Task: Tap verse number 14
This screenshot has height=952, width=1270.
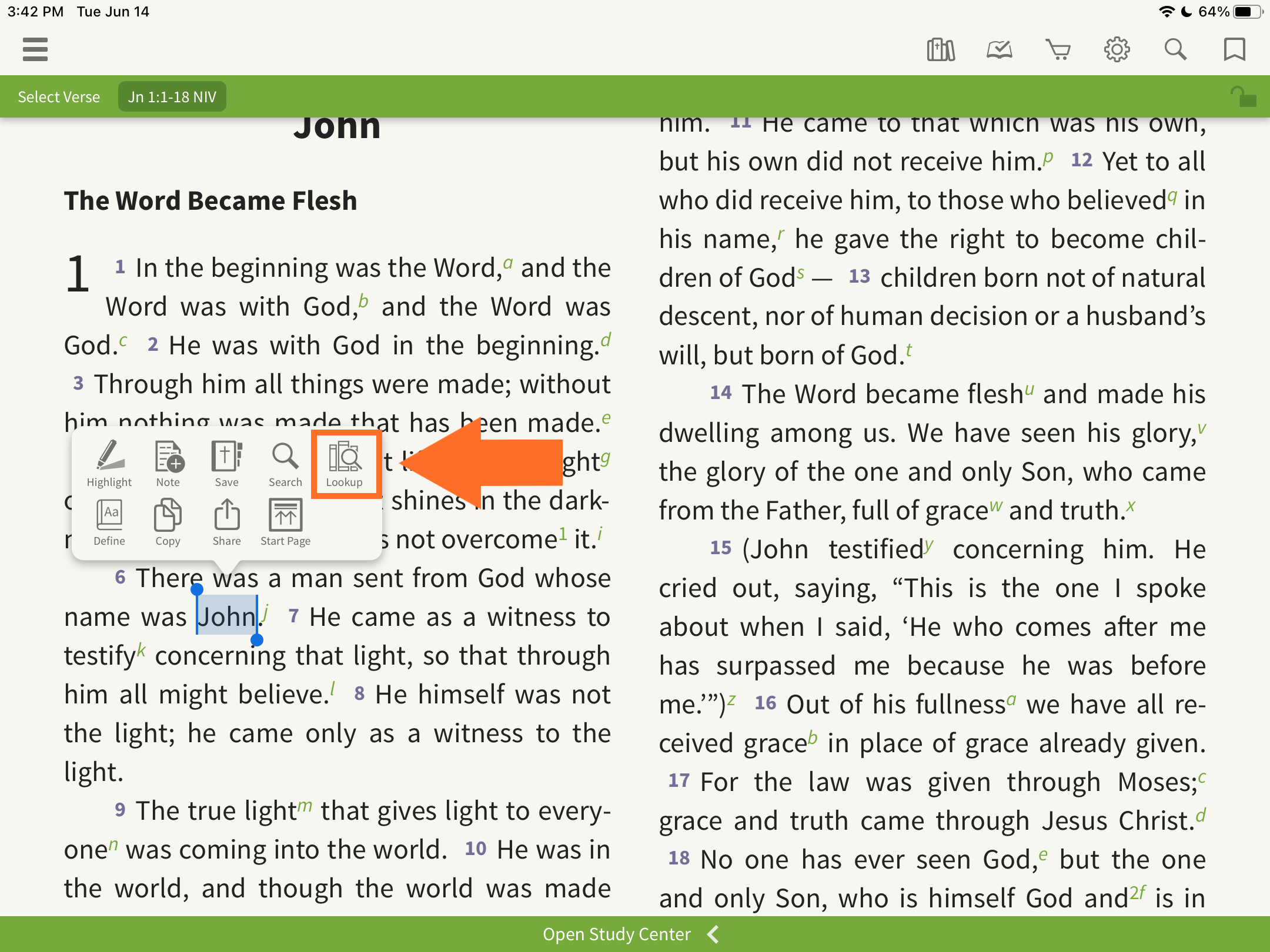Action: (x=721, y=393)
